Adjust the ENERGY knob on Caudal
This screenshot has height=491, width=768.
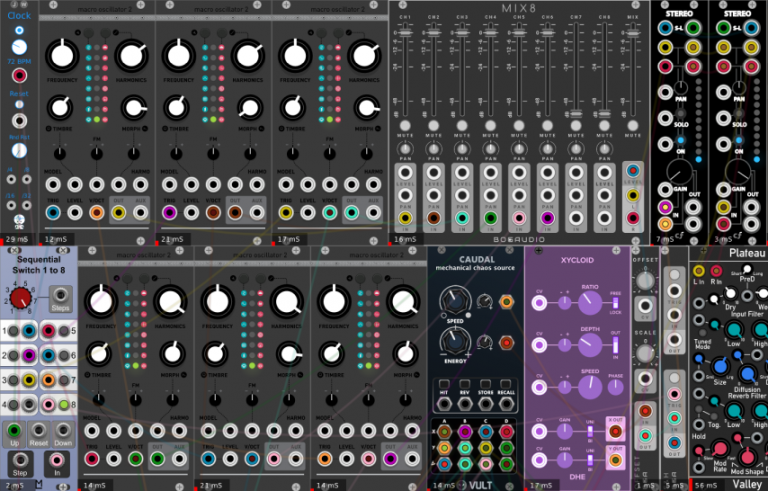455,341
